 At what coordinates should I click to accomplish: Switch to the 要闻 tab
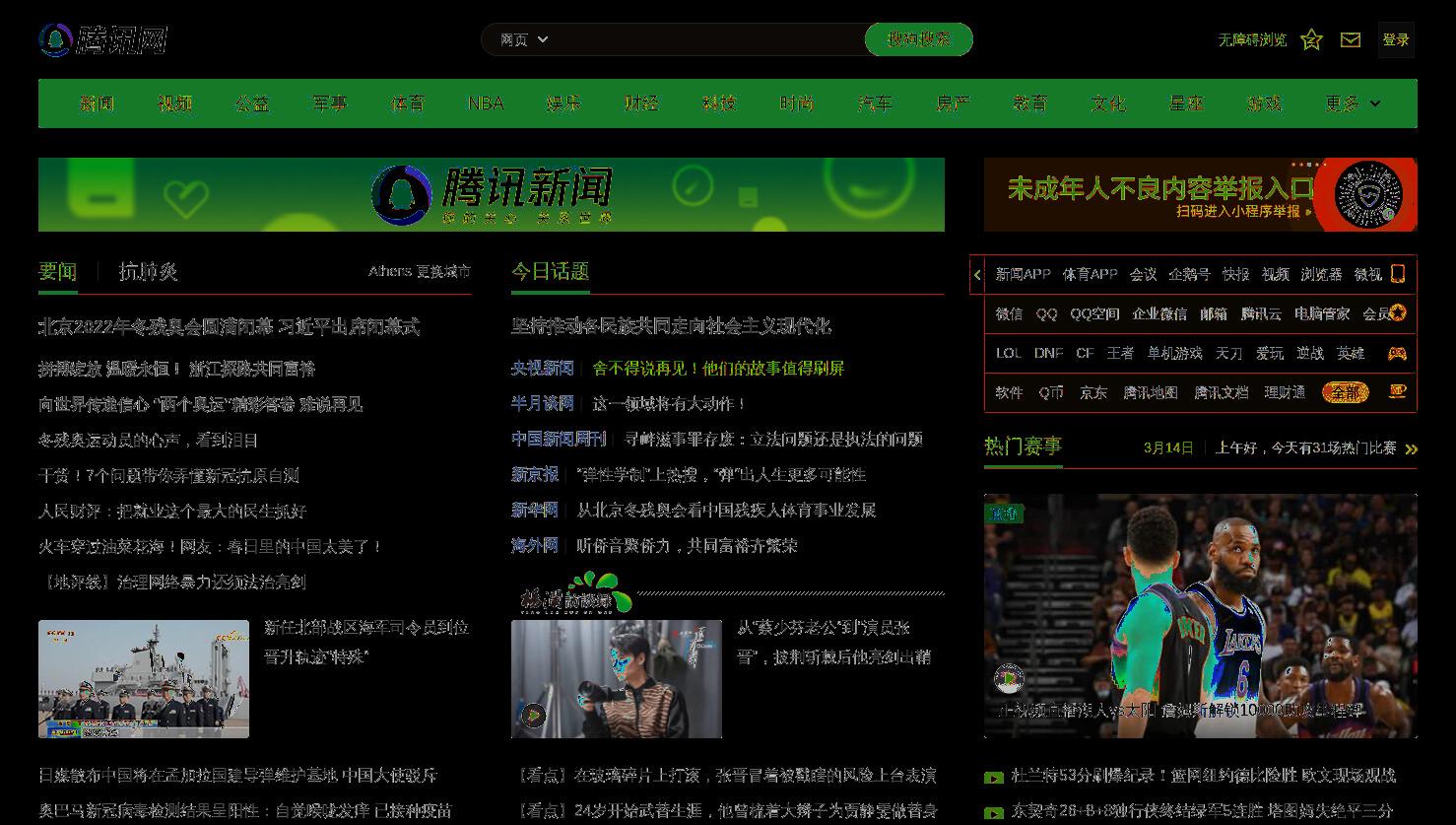(57, 272)
